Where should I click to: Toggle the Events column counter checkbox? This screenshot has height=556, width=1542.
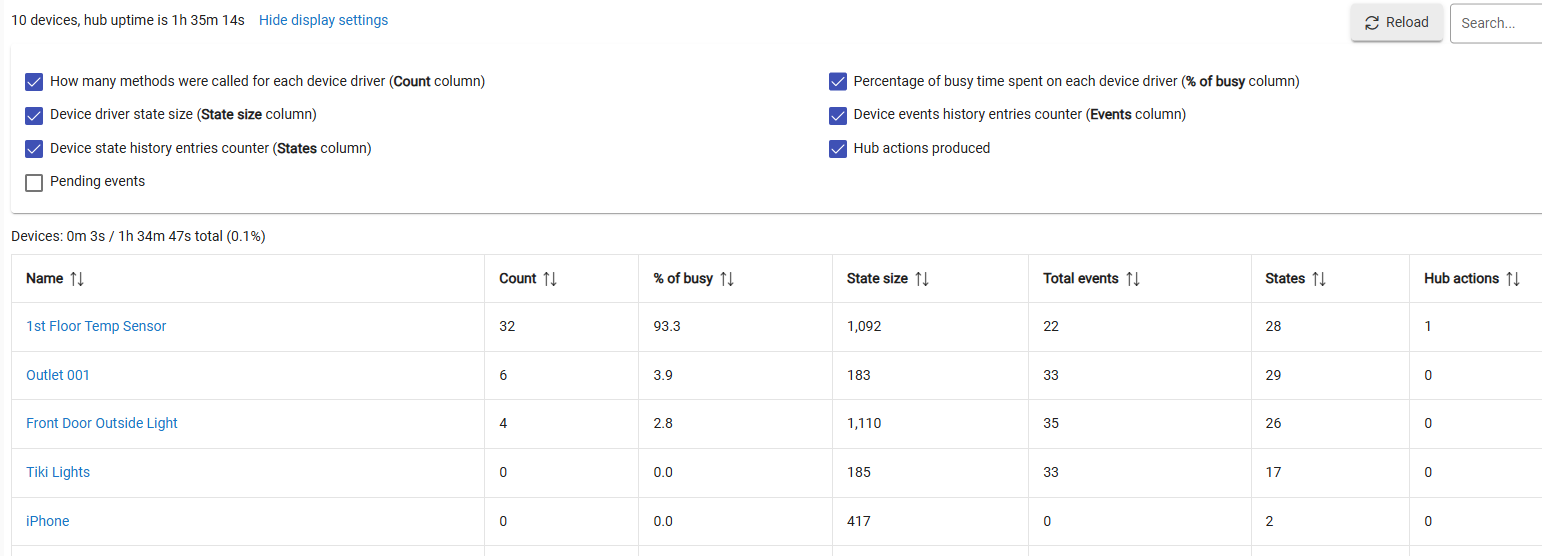click(x=838, y=115)
